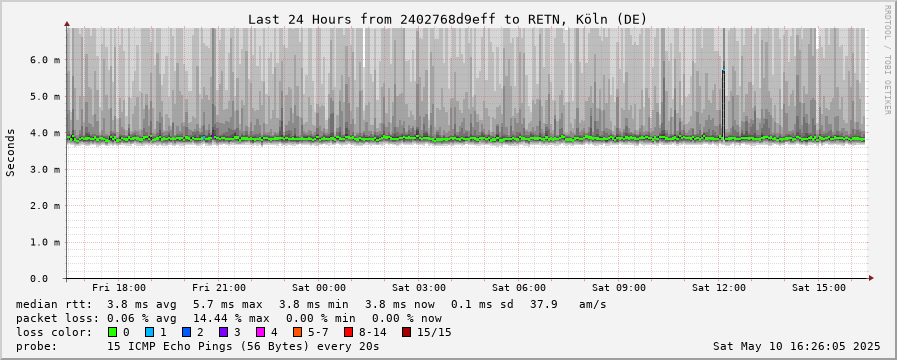Click the blue loss color 2 swatch

tap(186, 332)
